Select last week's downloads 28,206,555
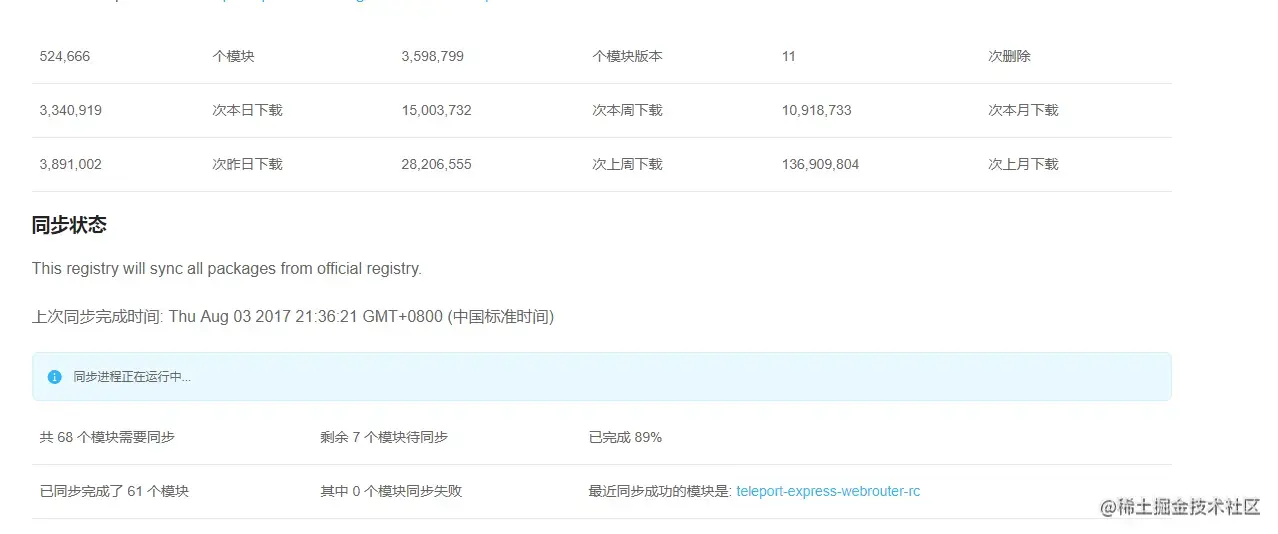The height and width of the screenshot is (534, 1278). point(437,164)
